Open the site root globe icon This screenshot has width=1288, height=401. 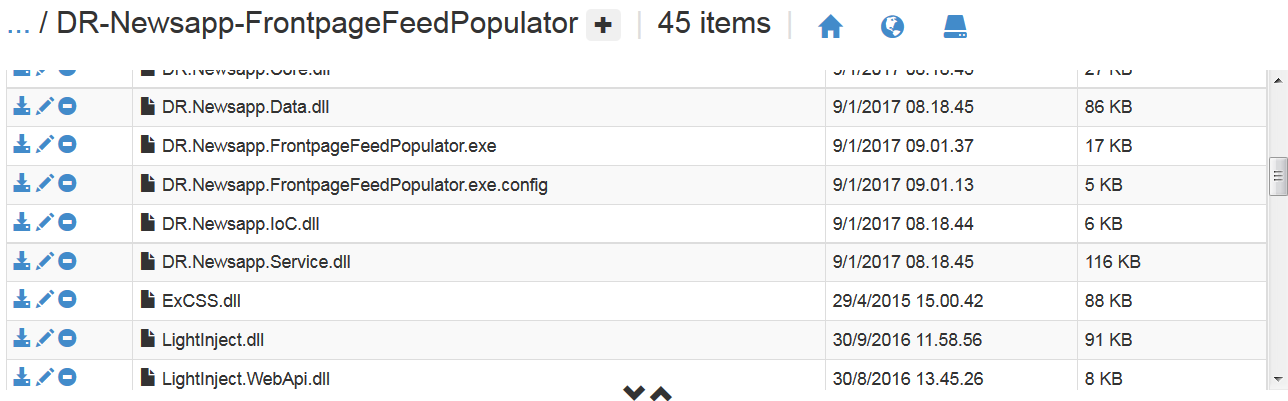click(893, 27)
